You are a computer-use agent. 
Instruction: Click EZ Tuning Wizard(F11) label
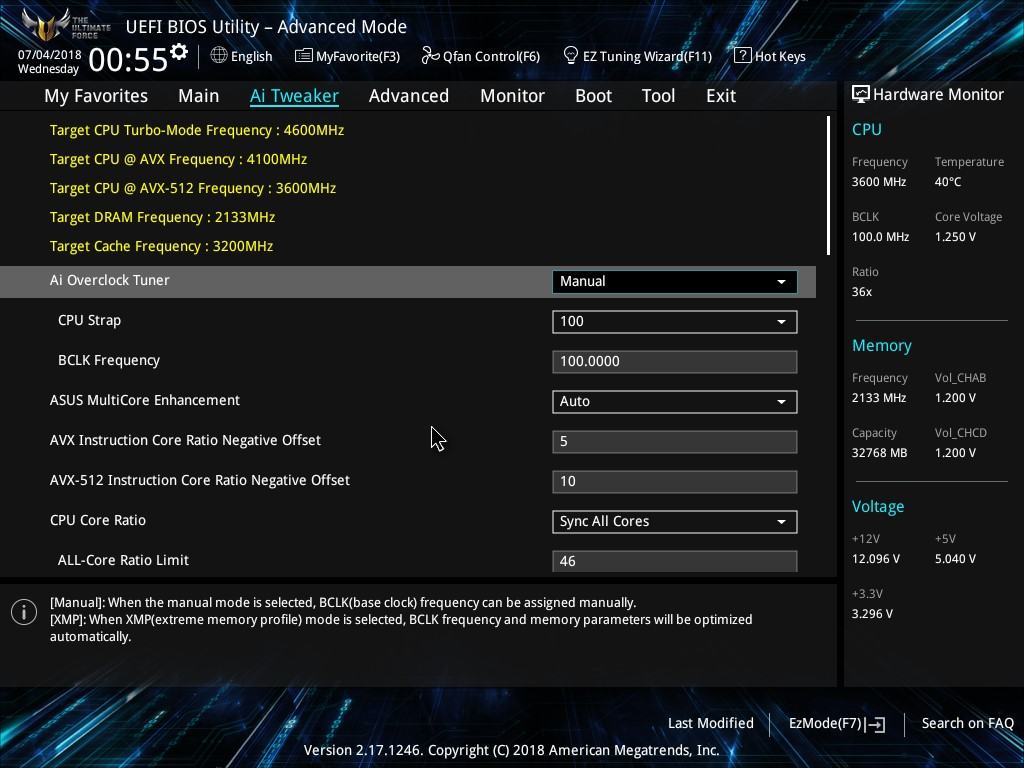click(647, 56)
